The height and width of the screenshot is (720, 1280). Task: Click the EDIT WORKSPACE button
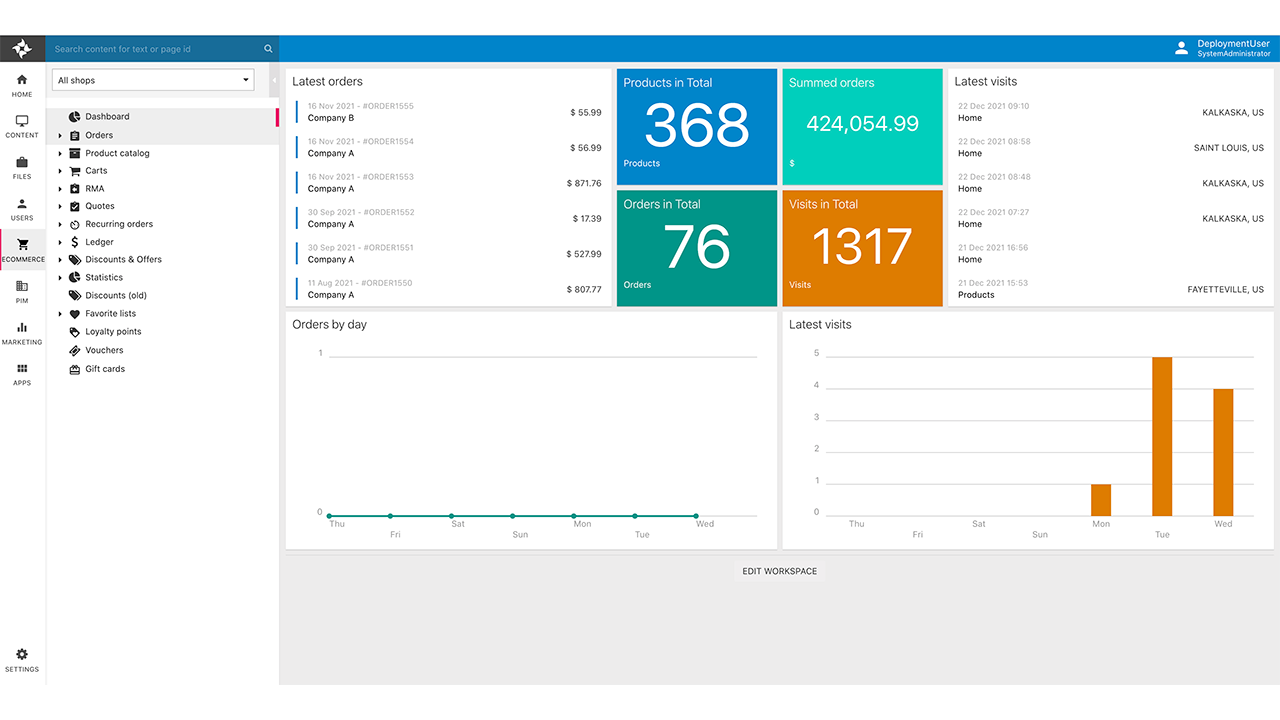click(x=779, y=571)
